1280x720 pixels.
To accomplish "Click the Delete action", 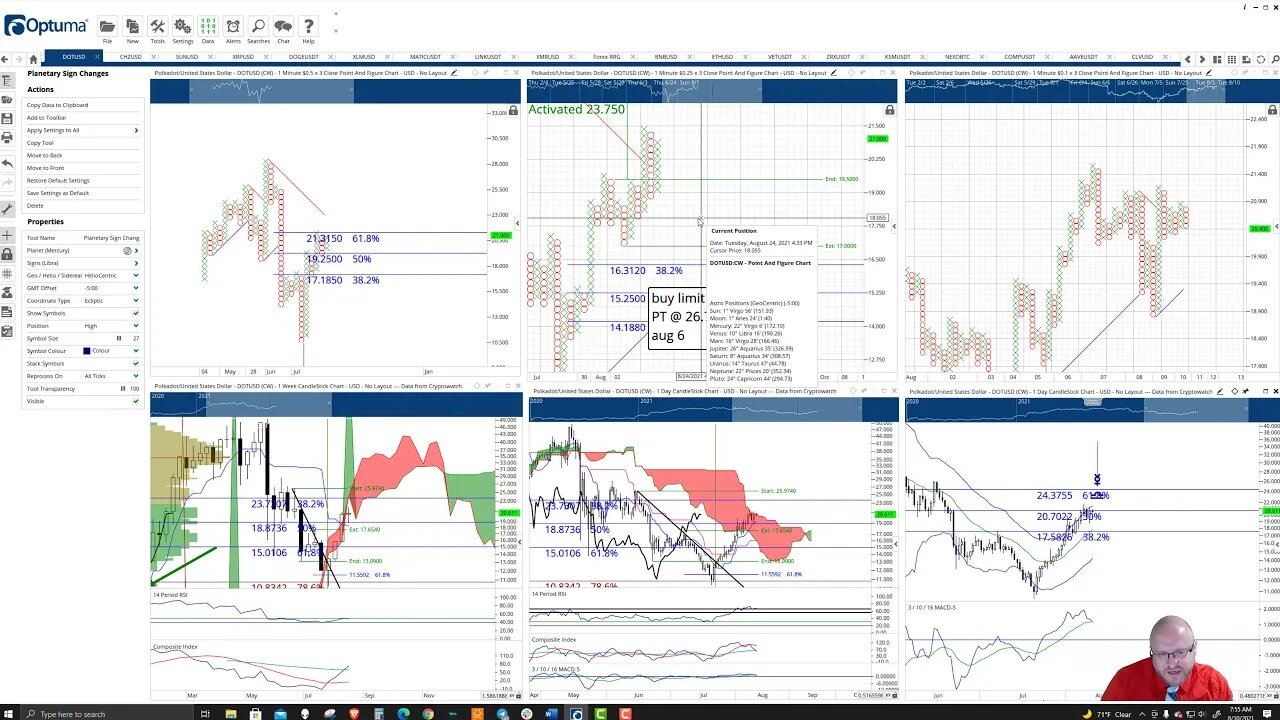I will point(35,206).
